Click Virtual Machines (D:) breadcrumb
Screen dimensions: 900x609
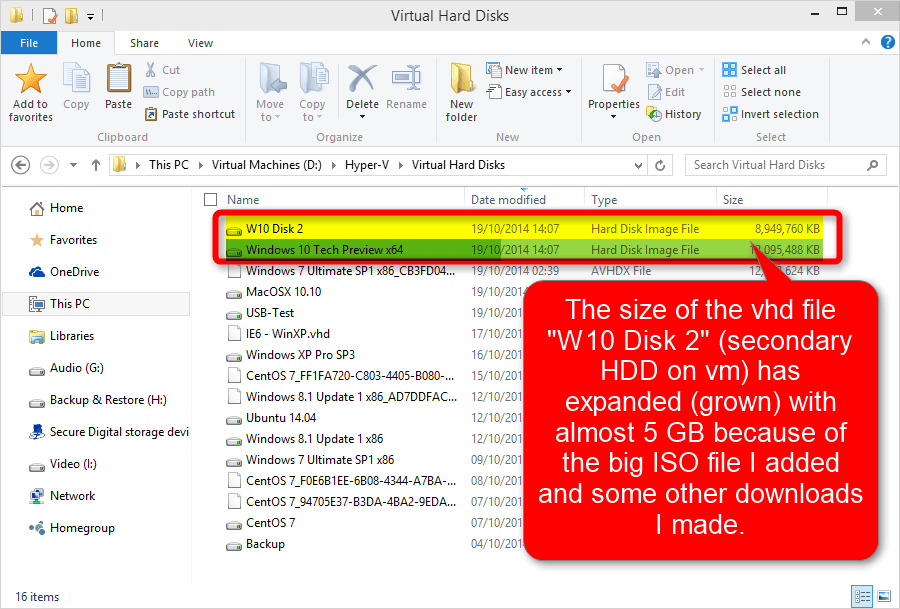(x=267, y=165)
